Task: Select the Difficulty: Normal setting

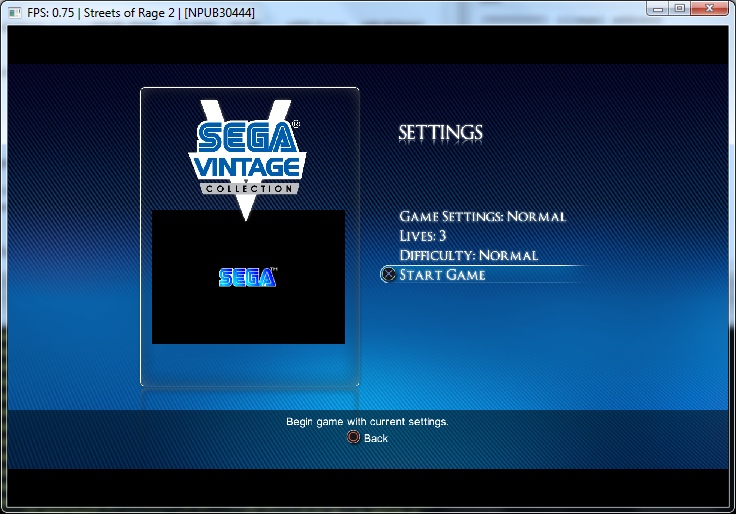Action: coord(468,255)
